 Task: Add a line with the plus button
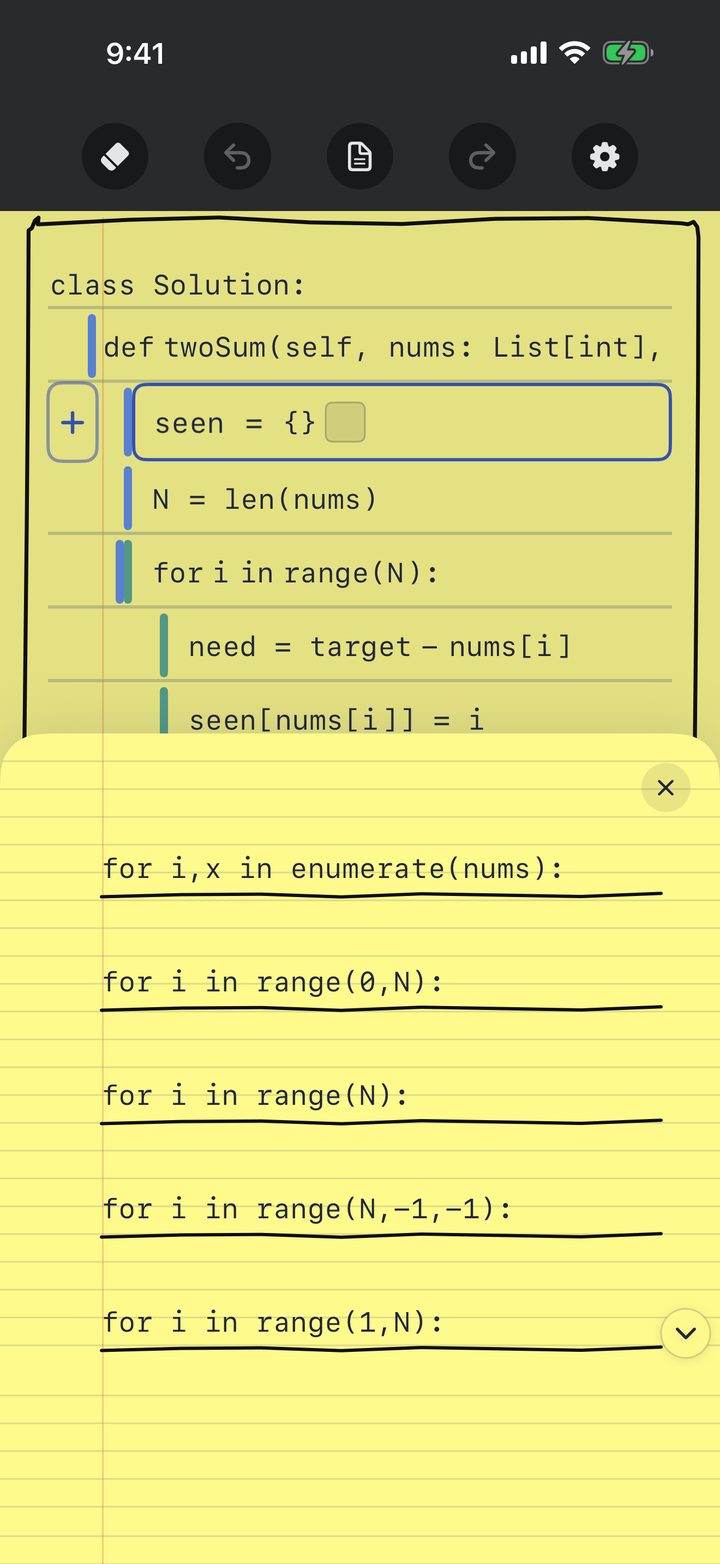[73, 422]
